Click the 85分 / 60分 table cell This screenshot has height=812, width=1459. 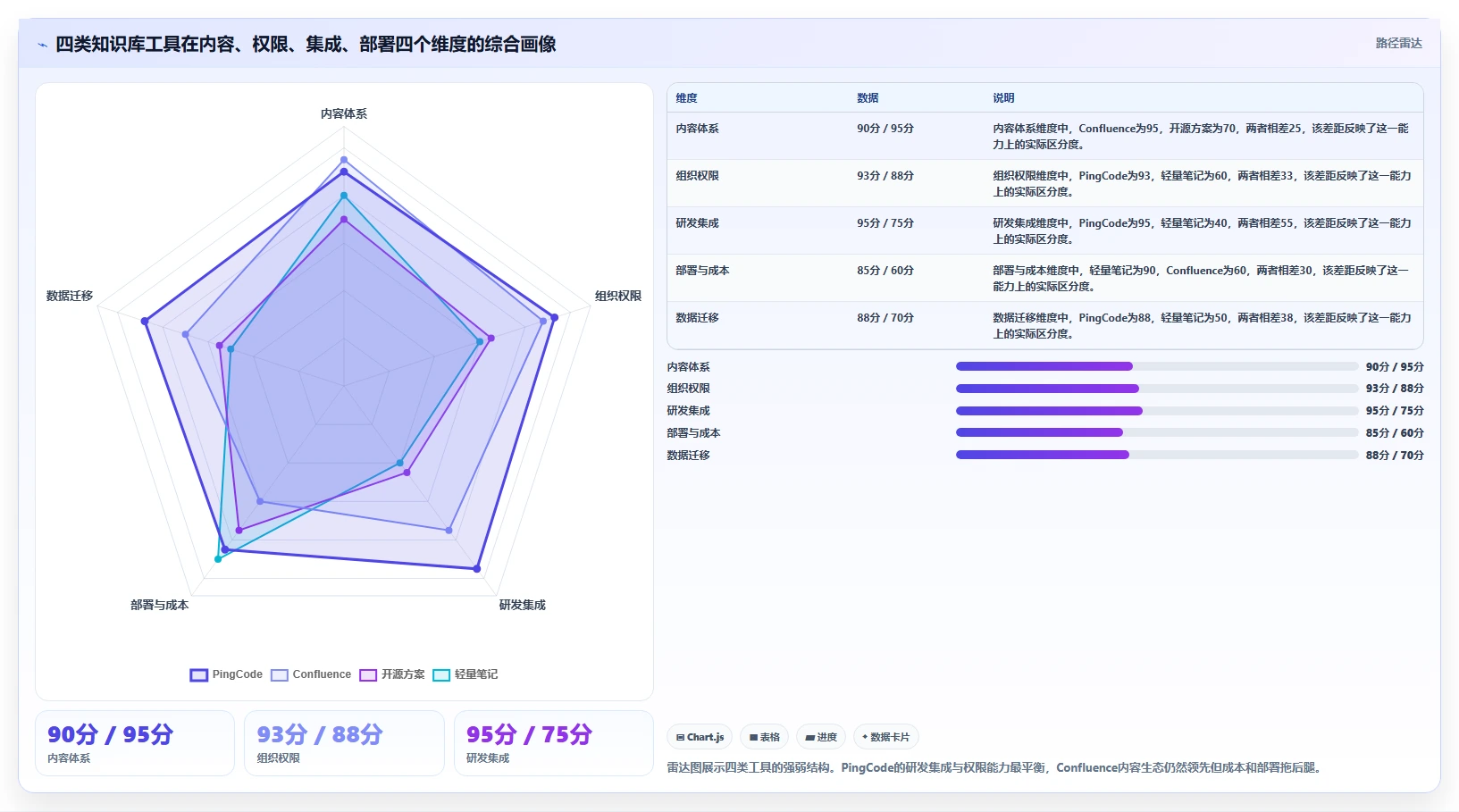tap(885, 271)
